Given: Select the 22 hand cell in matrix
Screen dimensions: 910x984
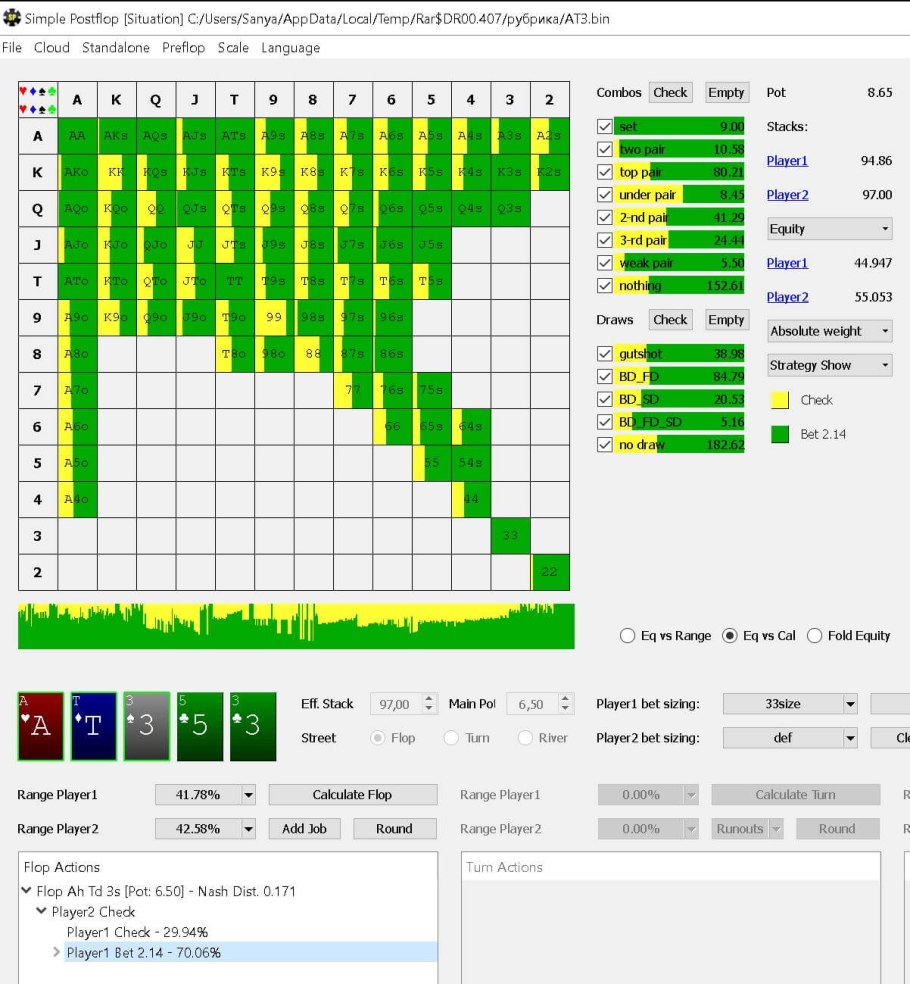Looking at the screenshot, I should pos(550,571).
